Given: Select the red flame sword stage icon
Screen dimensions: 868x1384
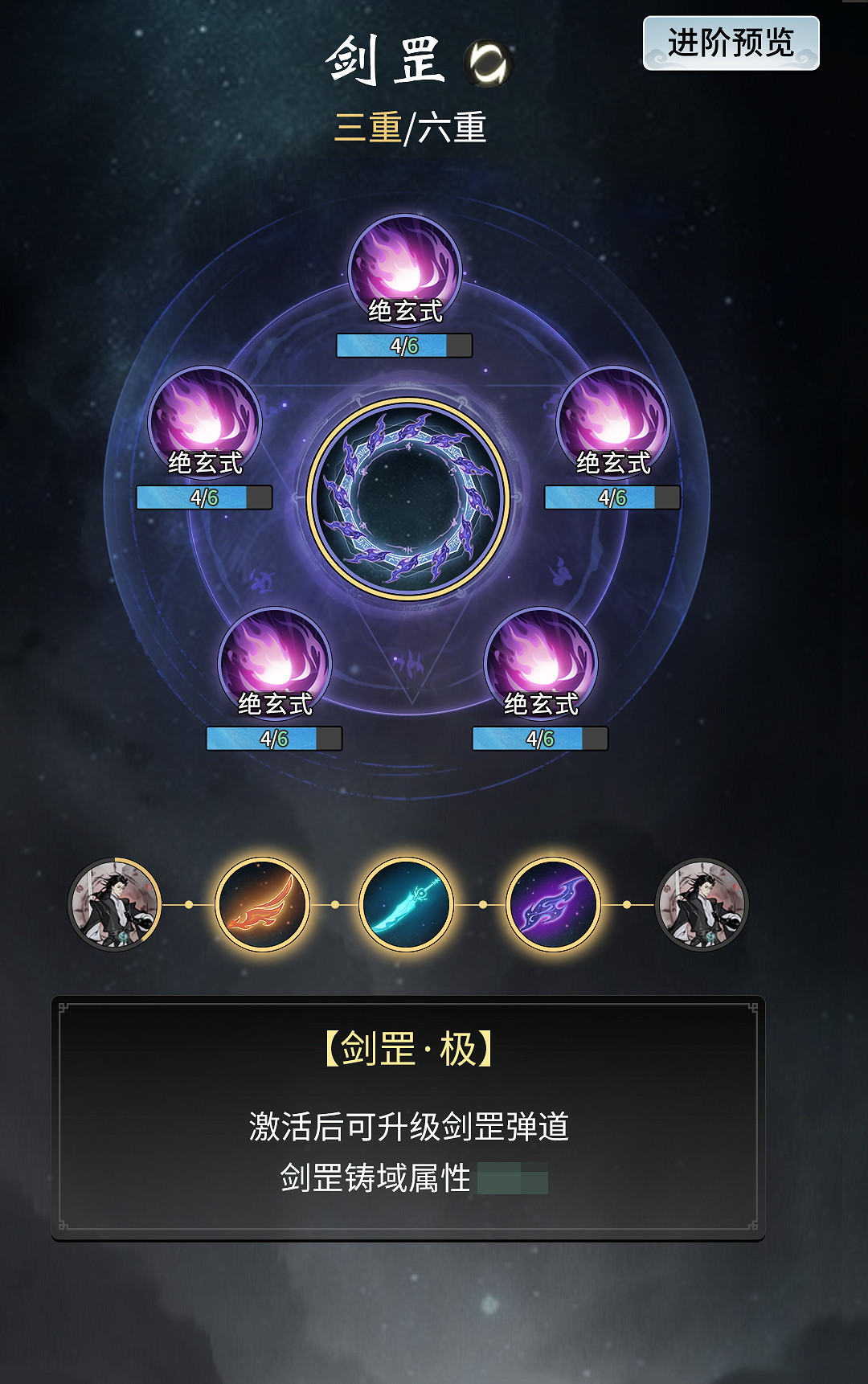Looking at the screenshot, I should point(262,904).
